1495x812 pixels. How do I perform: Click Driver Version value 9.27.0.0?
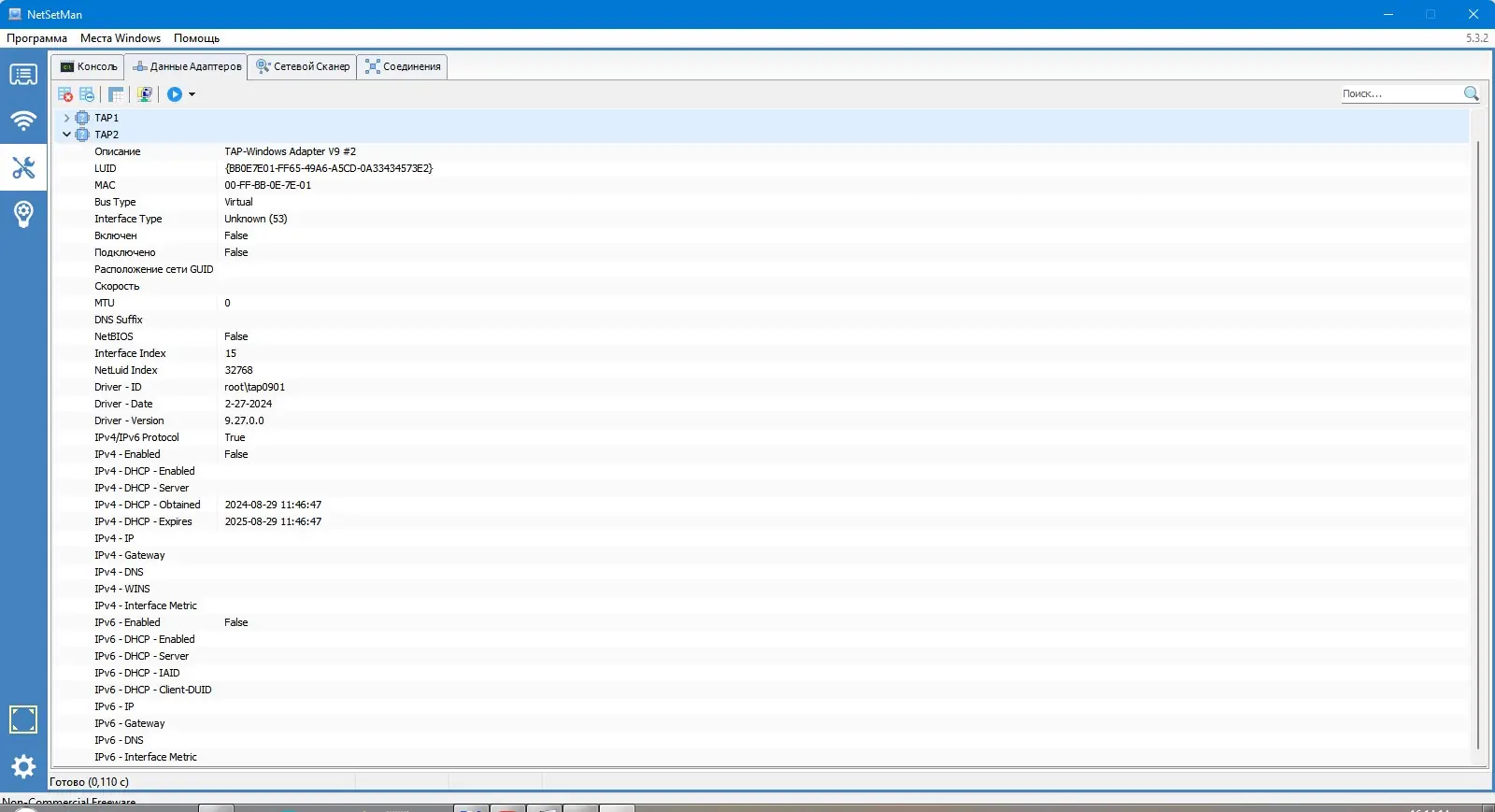pyautogui.click(x=245, y=420)
